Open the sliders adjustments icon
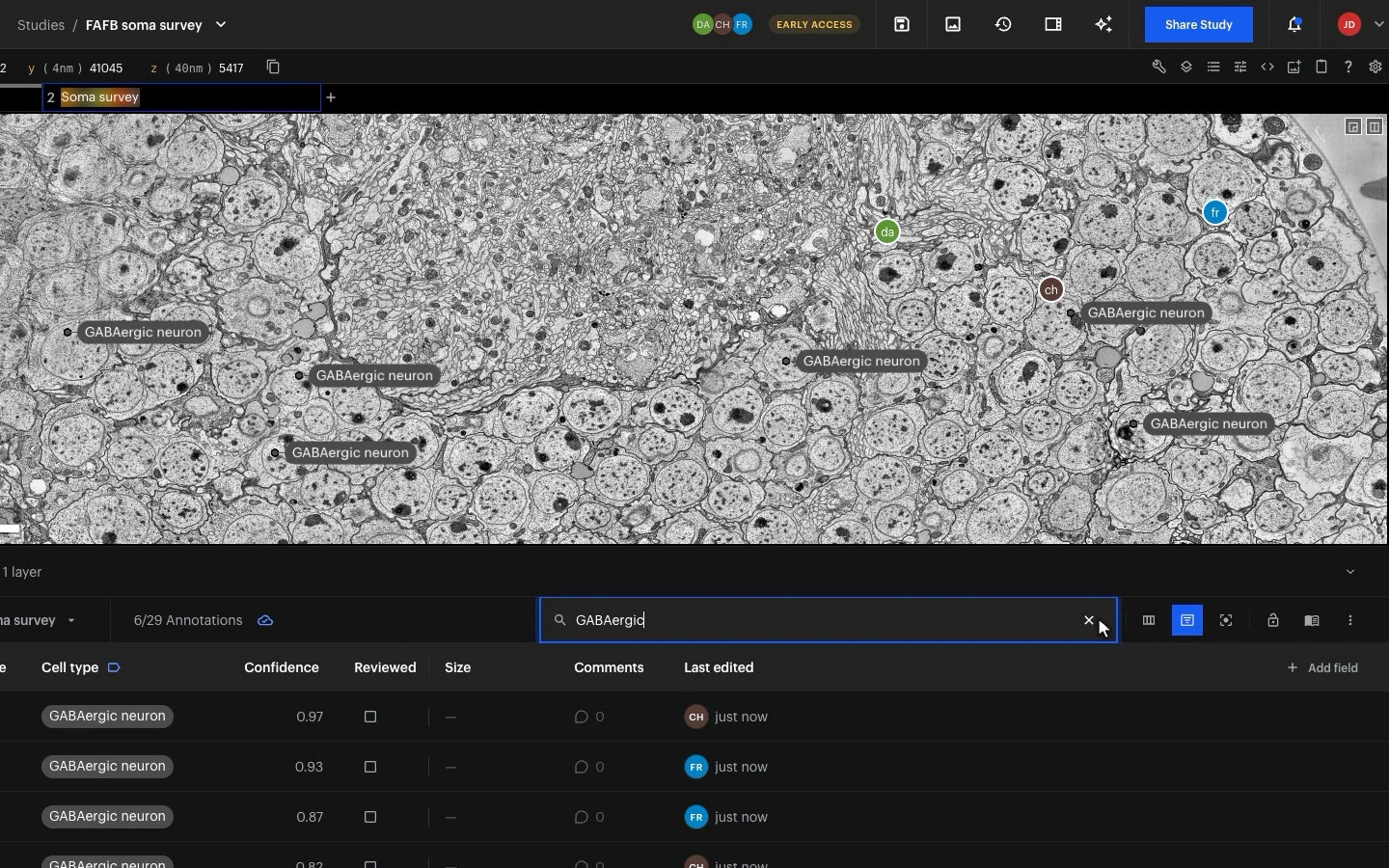Image resolution: width=1389 pixels, height=868 pixels. coord(1240,67)
